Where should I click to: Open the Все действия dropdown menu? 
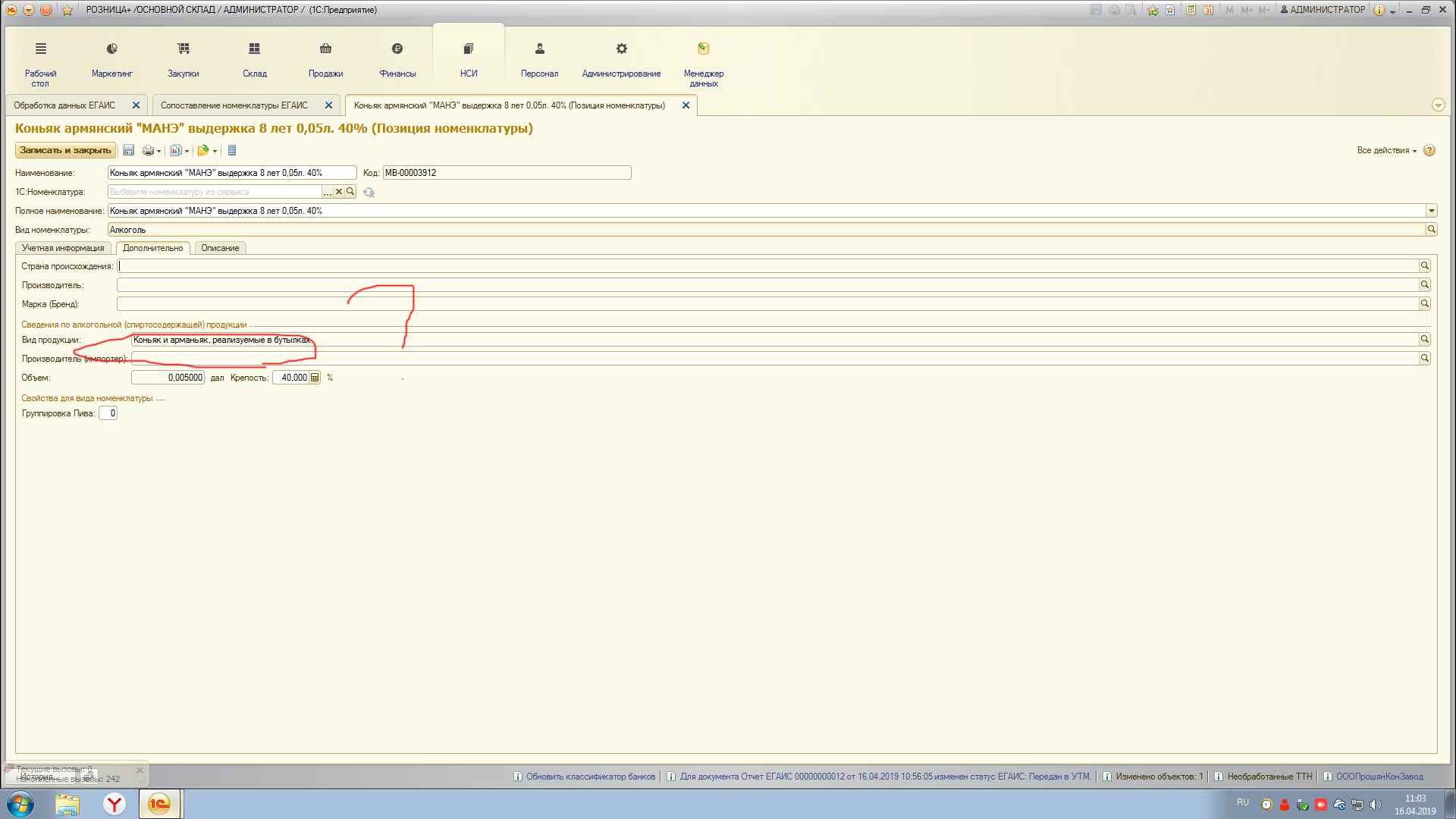[1386, 150]
